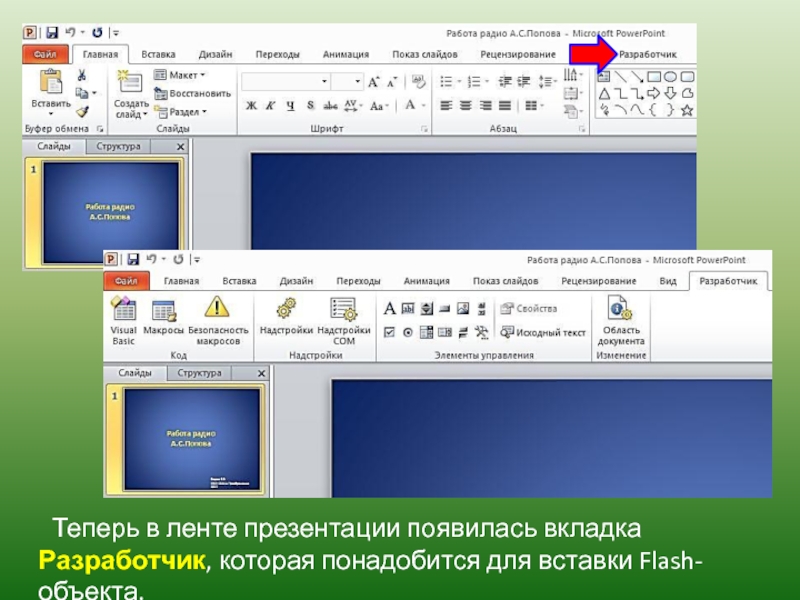
Task: Save using floppy icon in upper window
Action: pyautogui.click(x=52, y=33)
